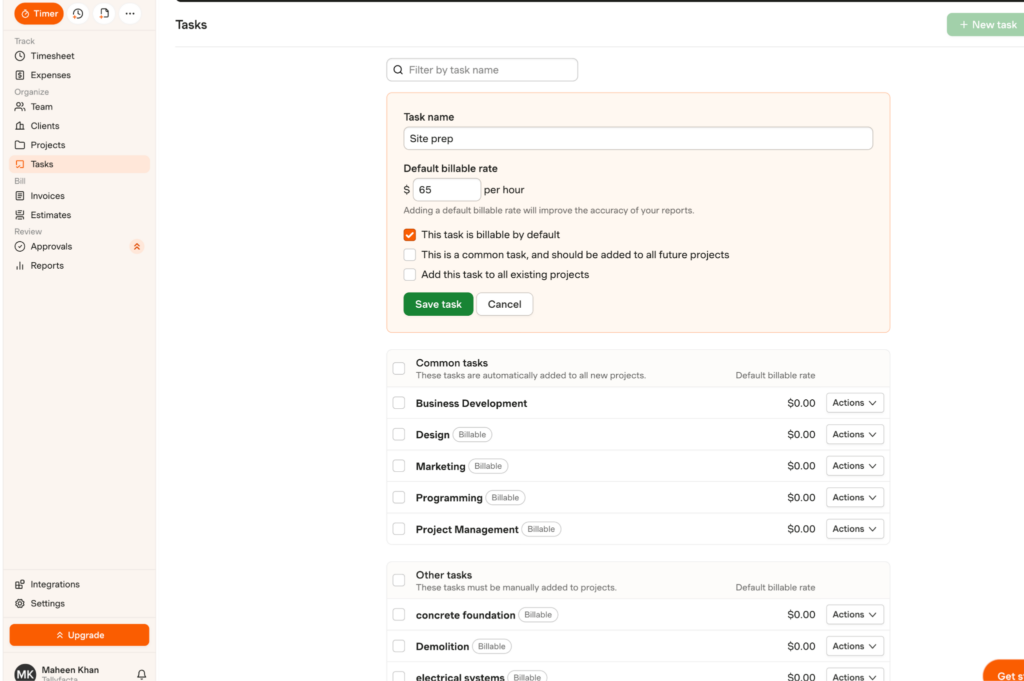This screenshot has width=1024, height=681.
Task: Click the MK profile avatar
Action: pos(25,673)
